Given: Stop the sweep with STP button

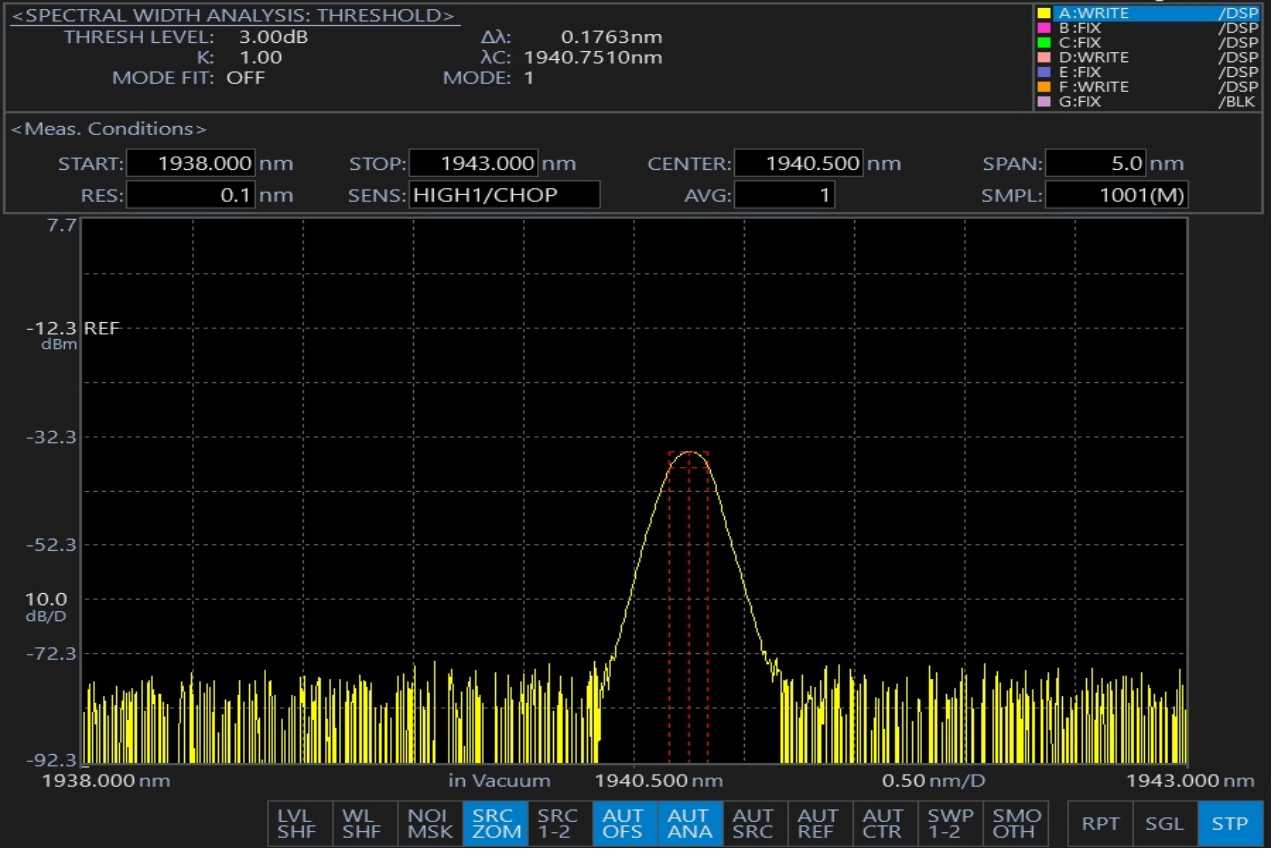Looking at the screenshot, I should [1230, 824].
